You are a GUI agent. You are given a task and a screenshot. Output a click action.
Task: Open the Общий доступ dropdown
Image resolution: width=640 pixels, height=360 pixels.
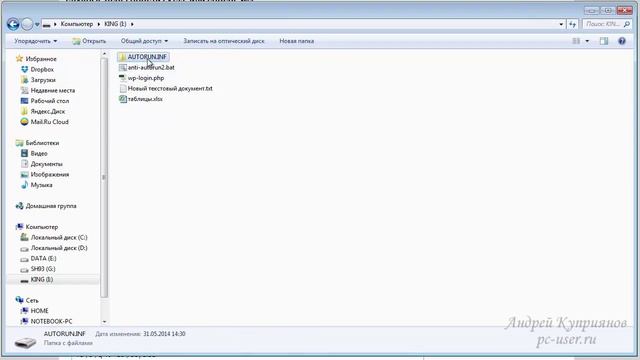tap(144, 41)
